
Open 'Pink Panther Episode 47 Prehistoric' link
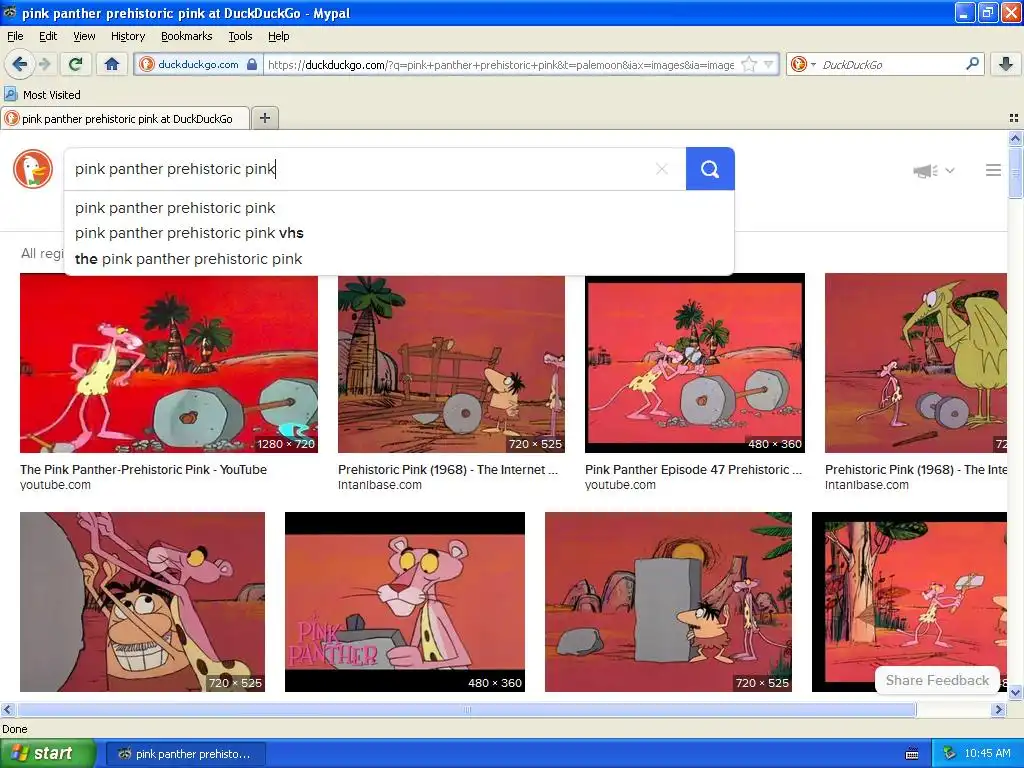(694, 470)
